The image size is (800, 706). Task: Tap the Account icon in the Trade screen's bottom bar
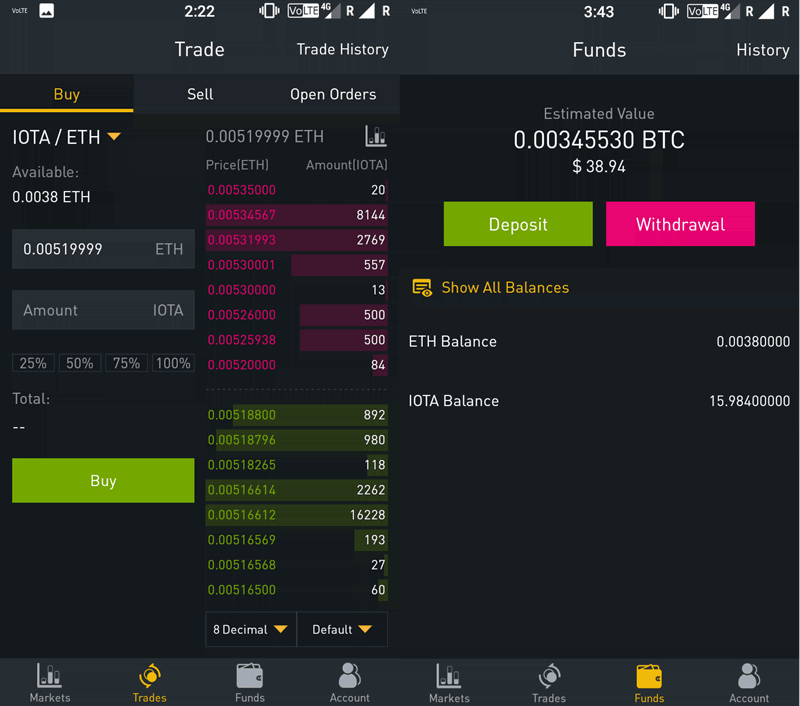349,676
